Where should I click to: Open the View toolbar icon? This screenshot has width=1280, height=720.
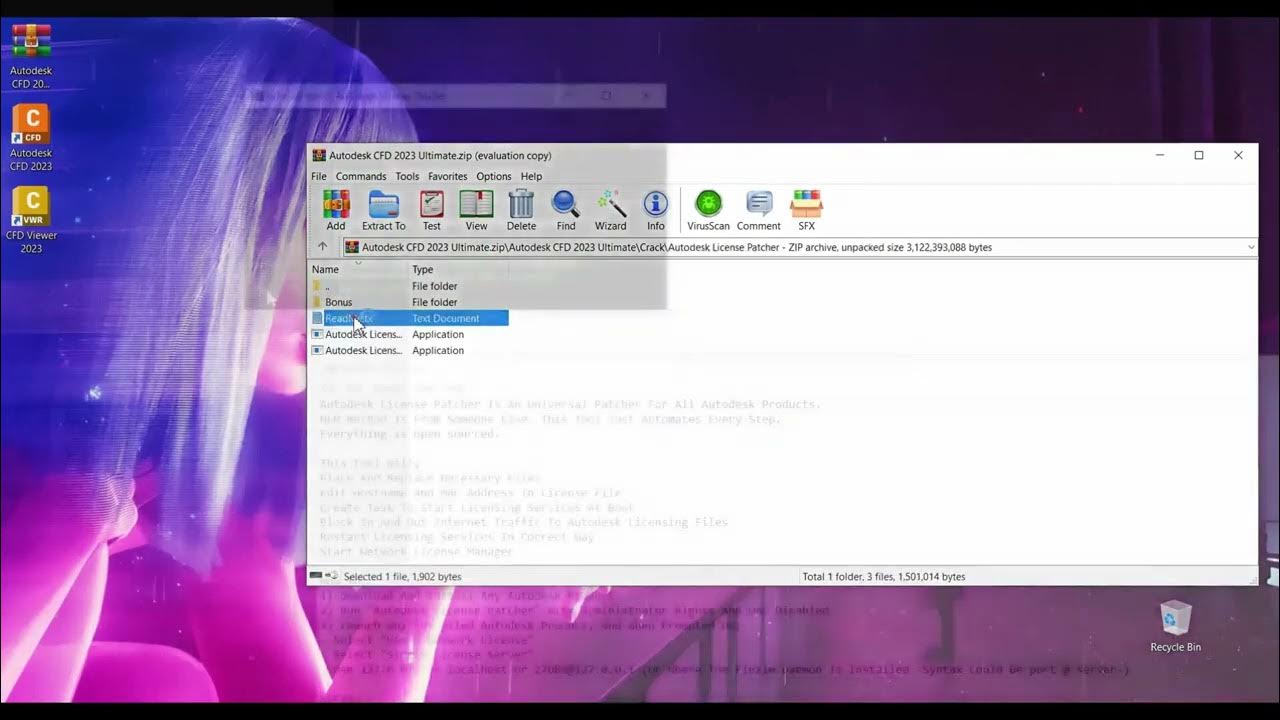tap(476, 211)
